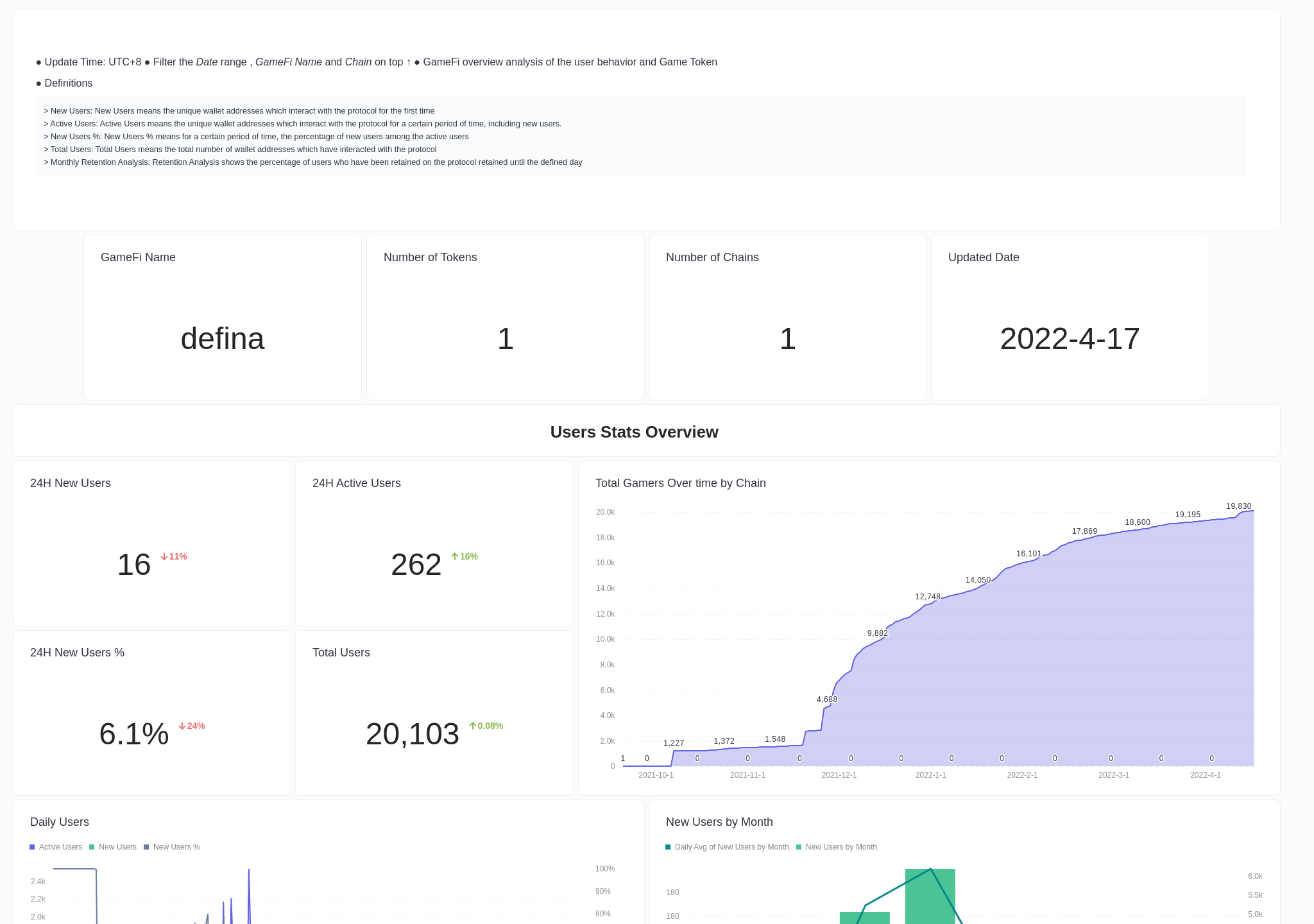
Task: Click the Number of Chains card title
Action: pos(712,257)
